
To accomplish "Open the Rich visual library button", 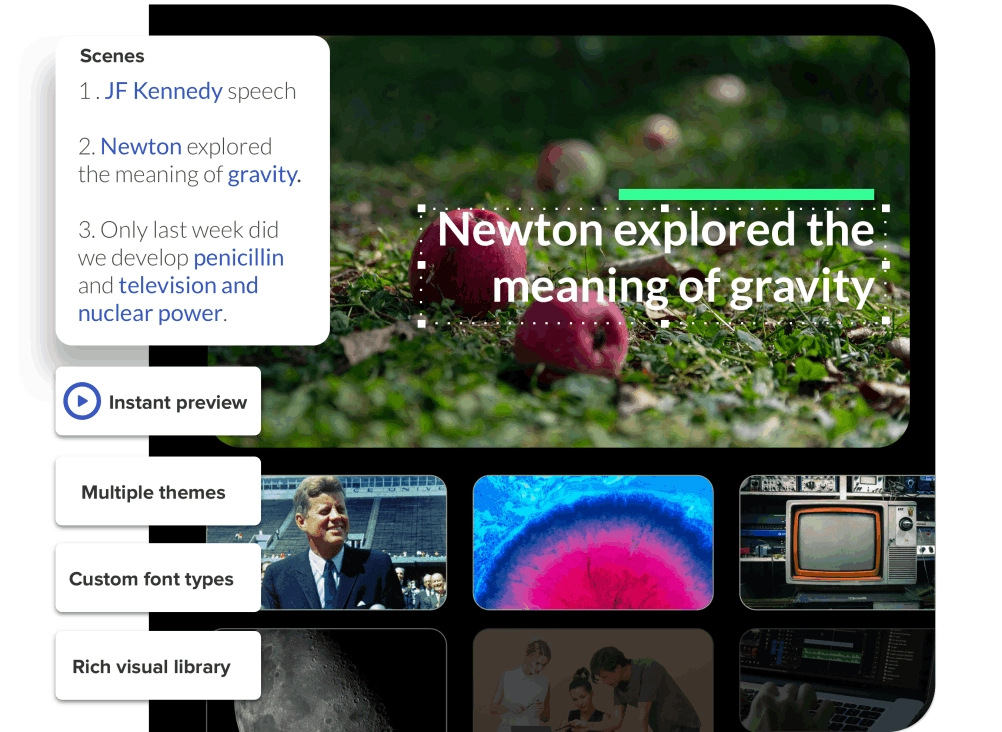I will click(x=150, y=665).
